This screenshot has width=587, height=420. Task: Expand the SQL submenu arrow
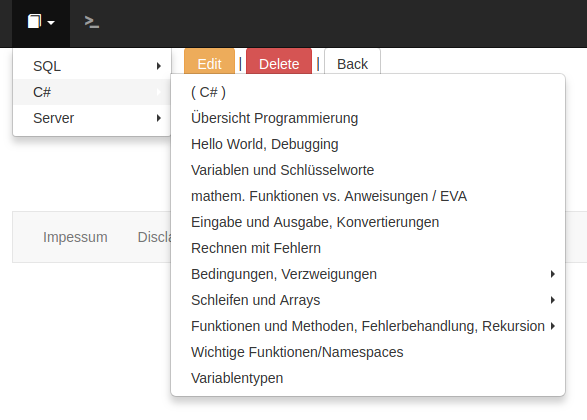click(x=159, y=66)
